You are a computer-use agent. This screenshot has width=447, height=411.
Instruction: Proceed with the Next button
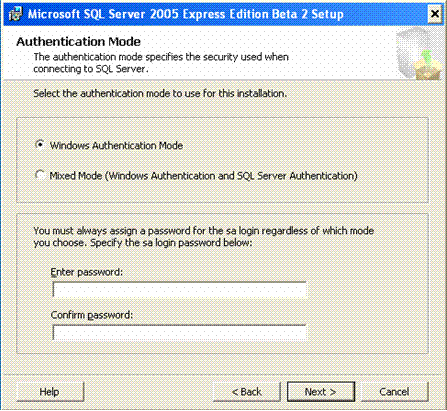pyautogui.click(x=321, y=392)
